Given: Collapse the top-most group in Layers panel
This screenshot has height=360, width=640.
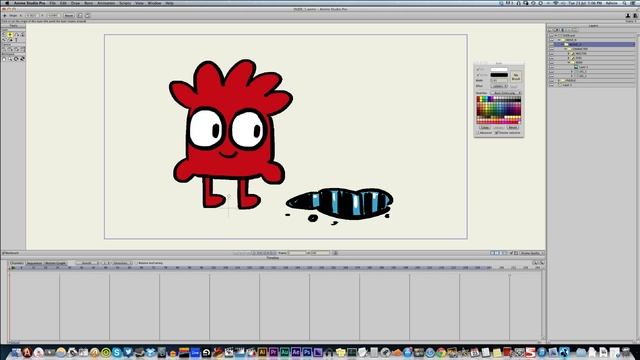Looking at the screenshot, I should coord(556,36).
